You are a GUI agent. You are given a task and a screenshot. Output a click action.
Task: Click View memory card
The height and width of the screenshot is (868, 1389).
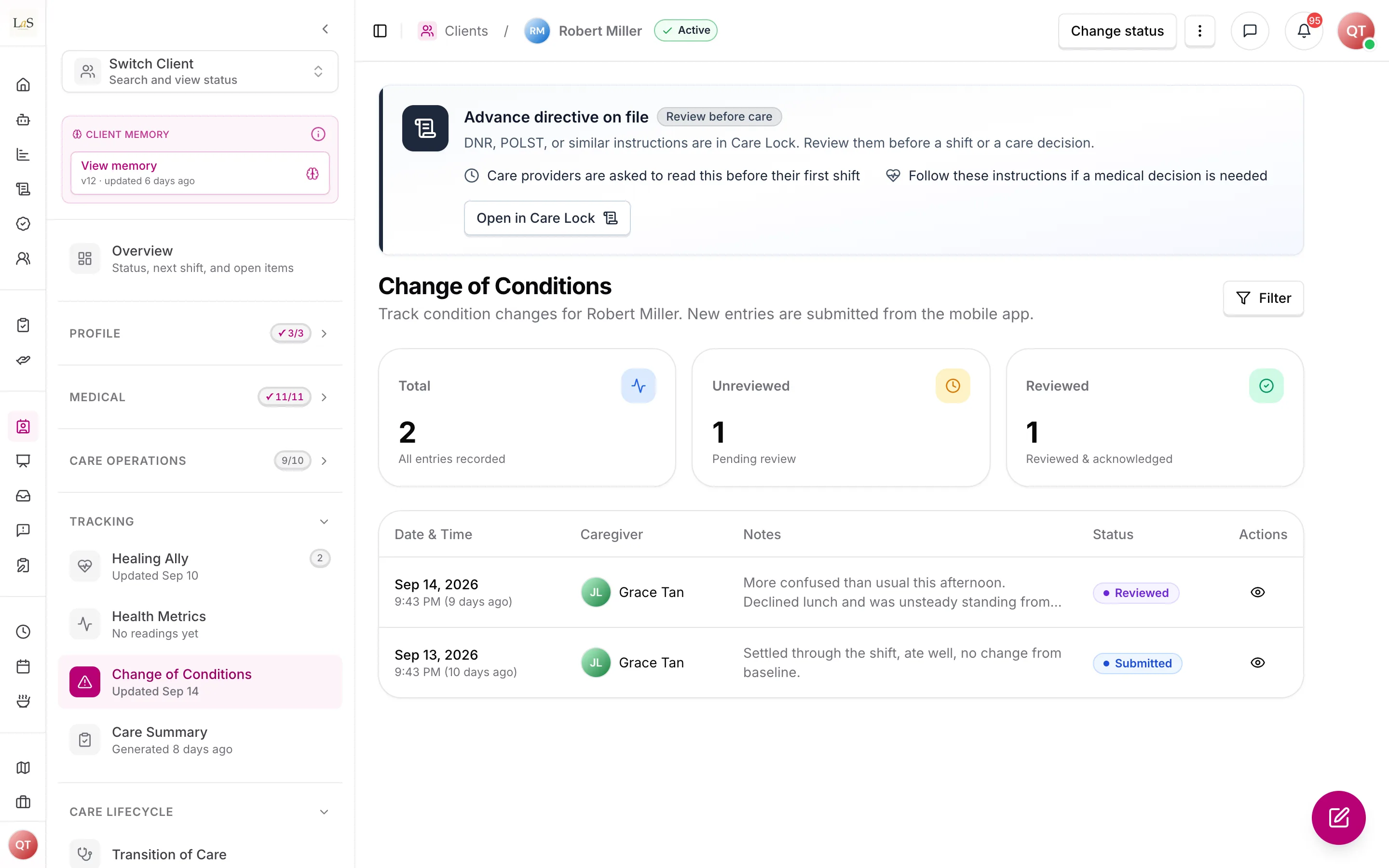[x=200, y=173]
